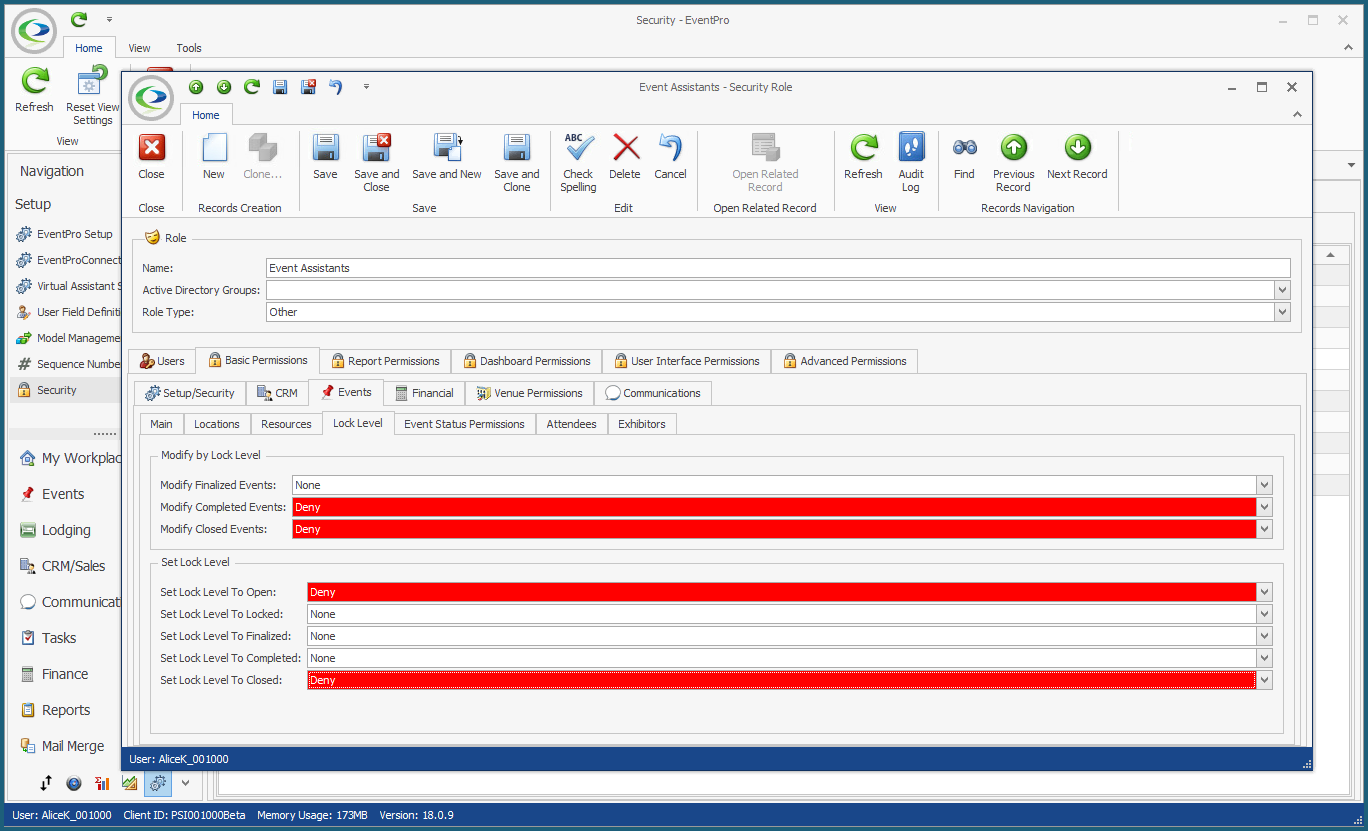Screen dimensions: 1368x831
Task: Click quick-access save and close icon
Action: 308,87
